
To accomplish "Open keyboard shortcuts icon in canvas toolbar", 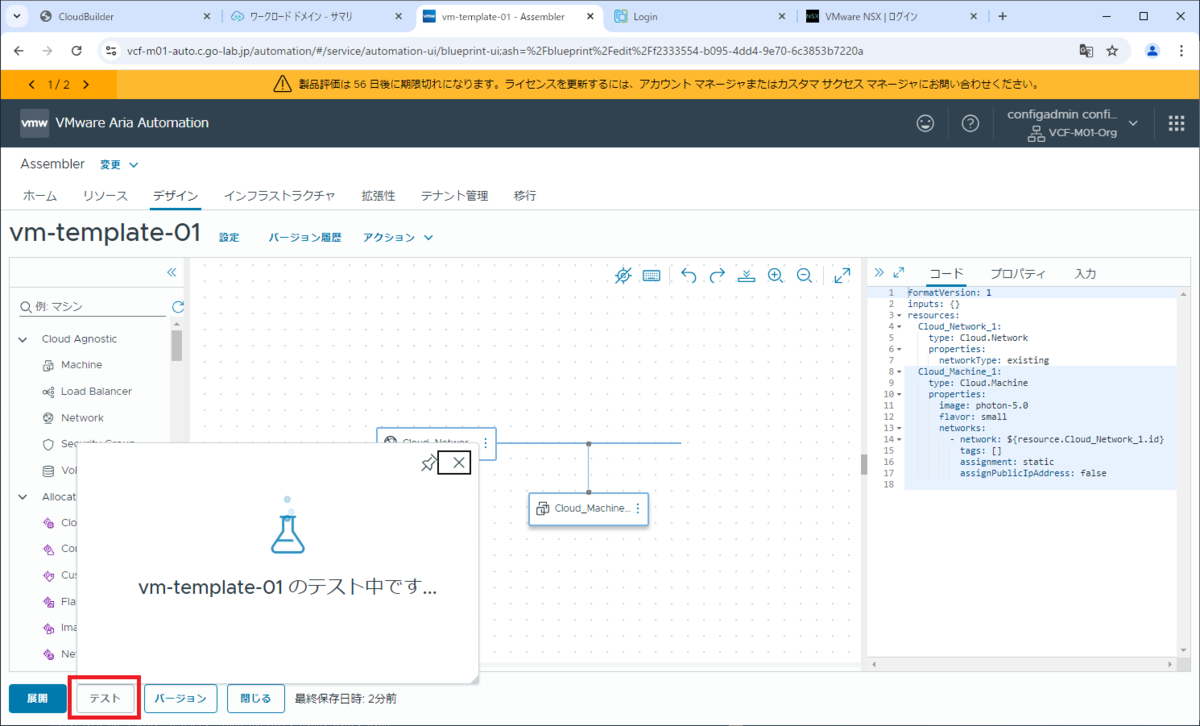I will pos(651,275).
